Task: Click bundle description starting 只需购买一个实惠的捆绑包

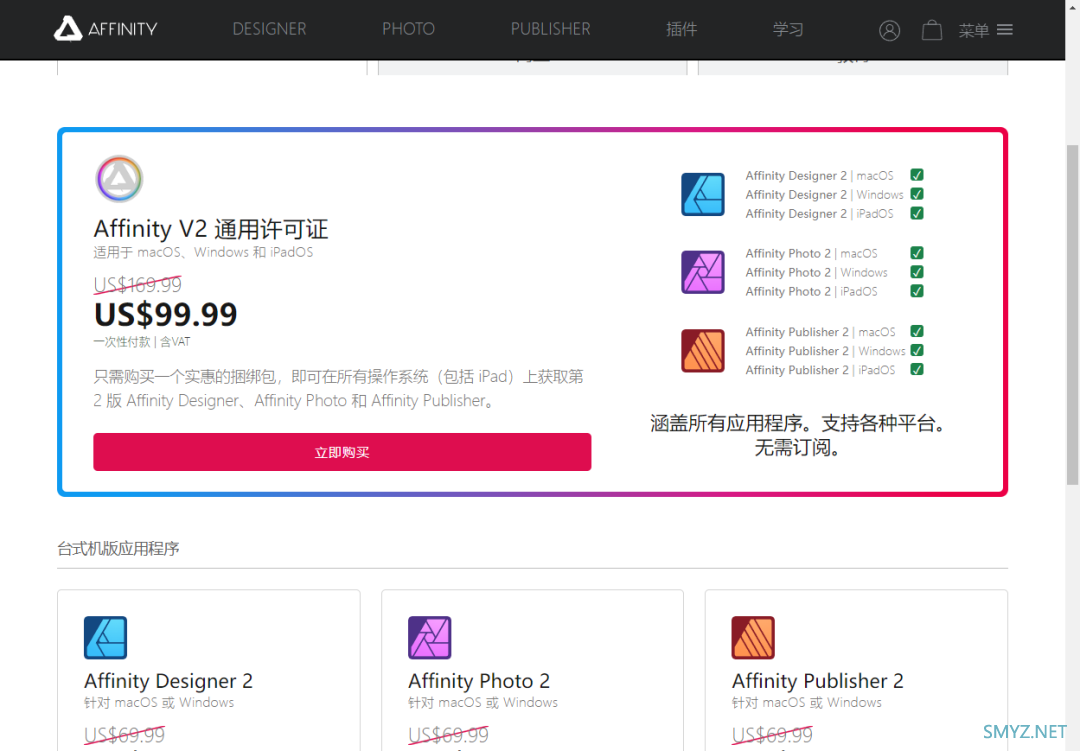Action: coord(338,389)
